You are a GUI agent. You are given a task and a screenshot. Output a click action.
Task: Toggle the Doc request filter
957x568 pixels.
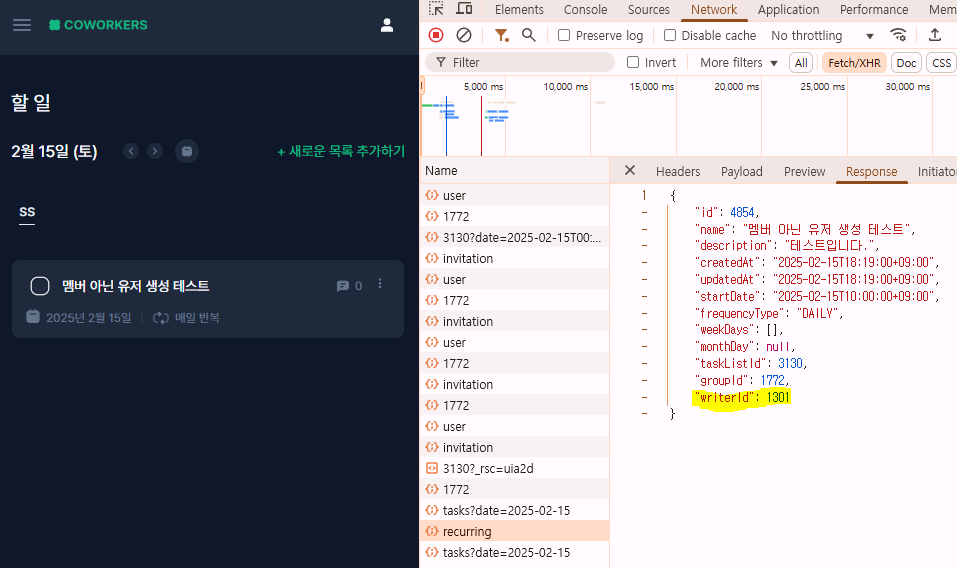pyautogui.click(x=906, y=63)
